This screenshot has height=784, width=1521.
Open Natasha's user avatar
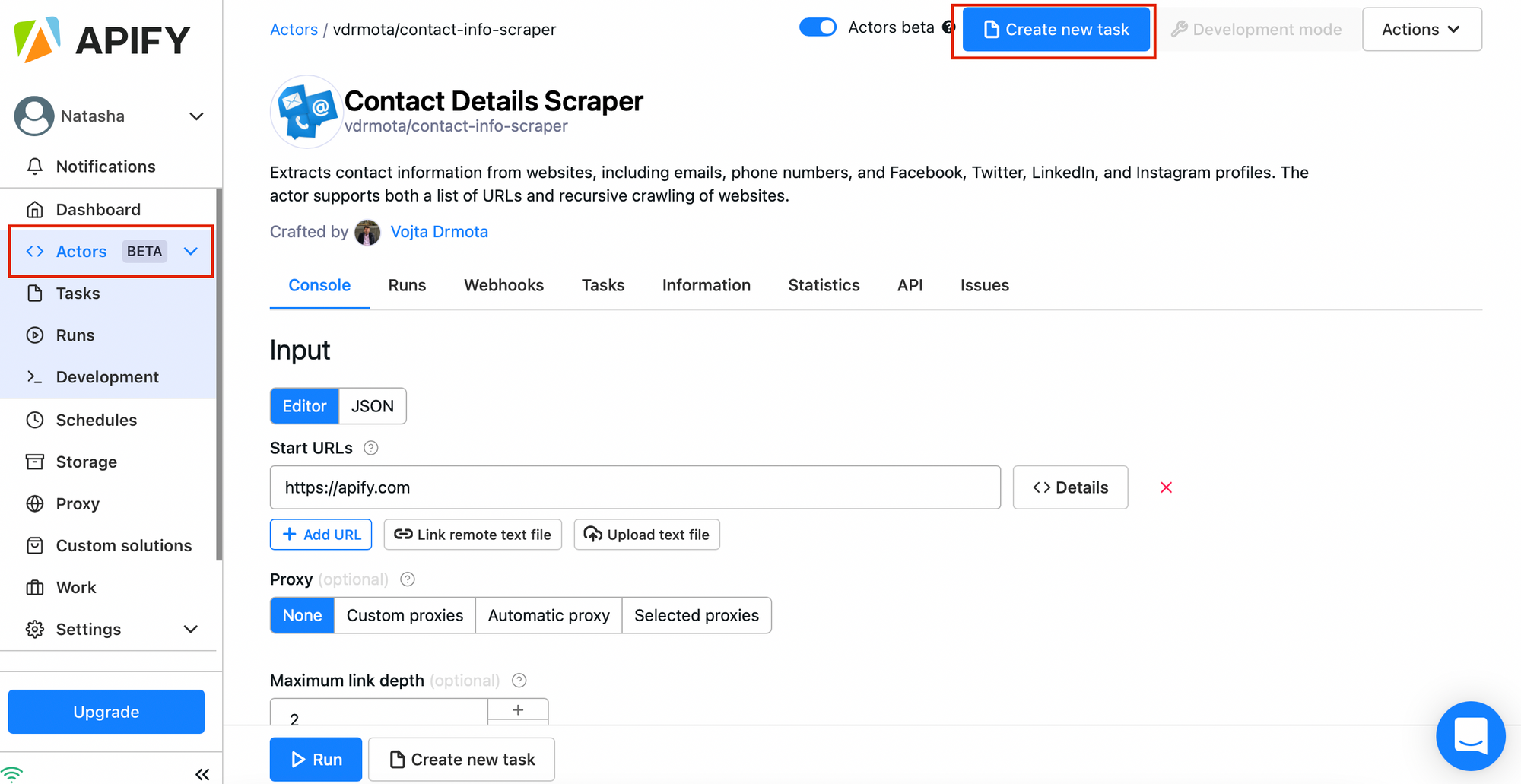[x=34, y=116]
